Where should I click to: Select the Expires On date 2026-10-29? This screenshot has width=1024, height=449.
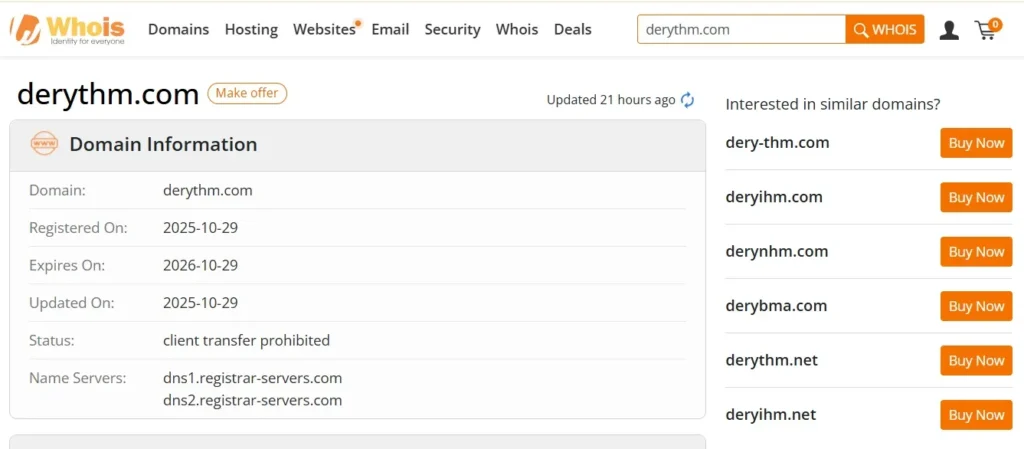[200, 266]
